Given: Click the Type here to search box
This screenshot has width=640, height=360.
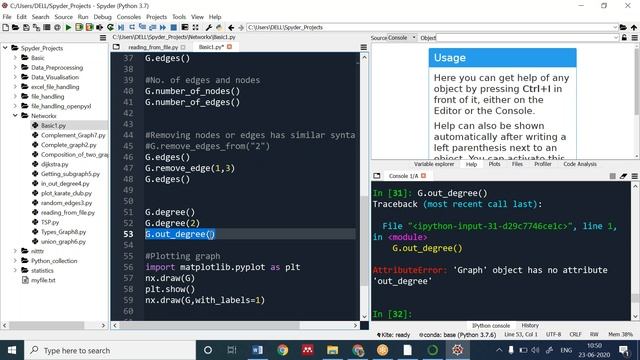Looking at the screenshot, I should click(110, 350).
